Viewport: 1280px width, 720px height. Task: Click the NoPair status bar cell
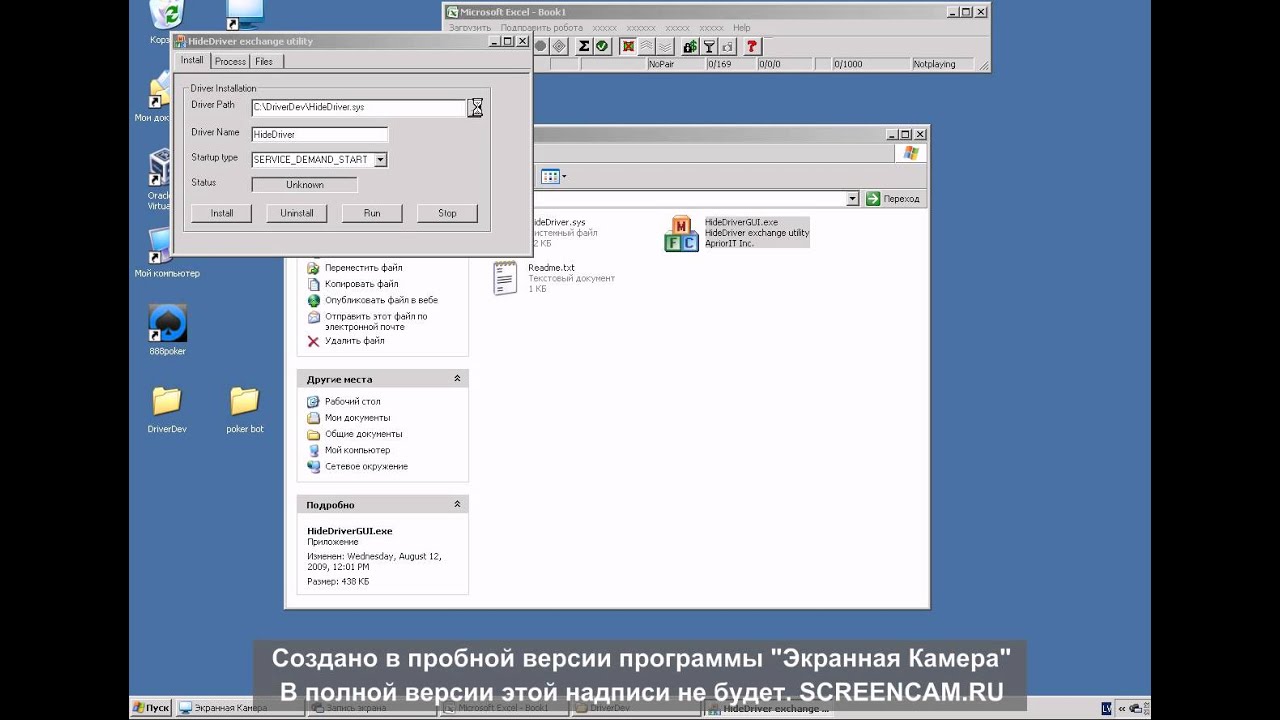[674, 64]
